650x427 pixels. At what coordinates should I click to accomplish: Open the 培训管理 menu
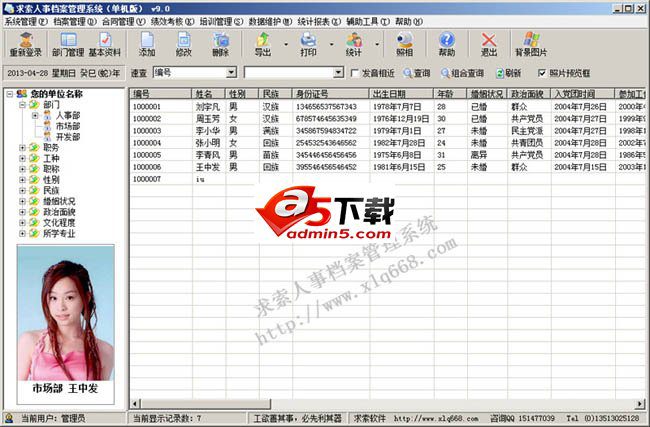[x=221, y=22]
